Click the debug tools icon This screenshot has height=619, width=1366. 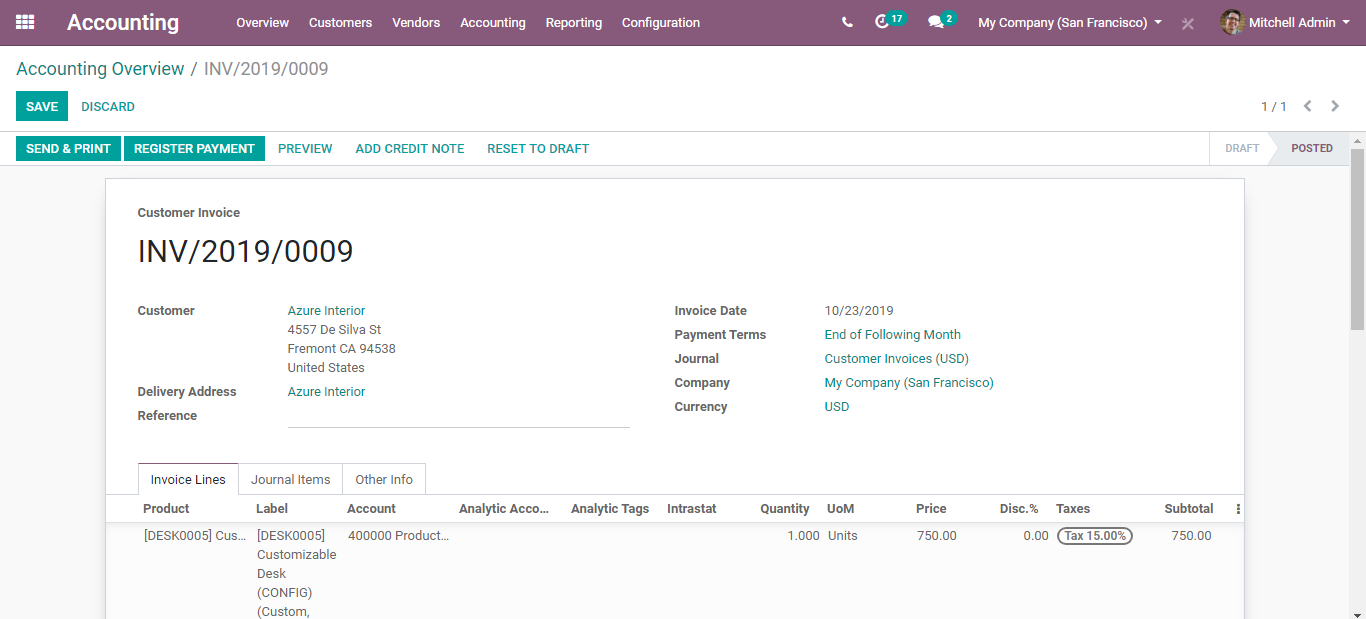coord(1188,23)
